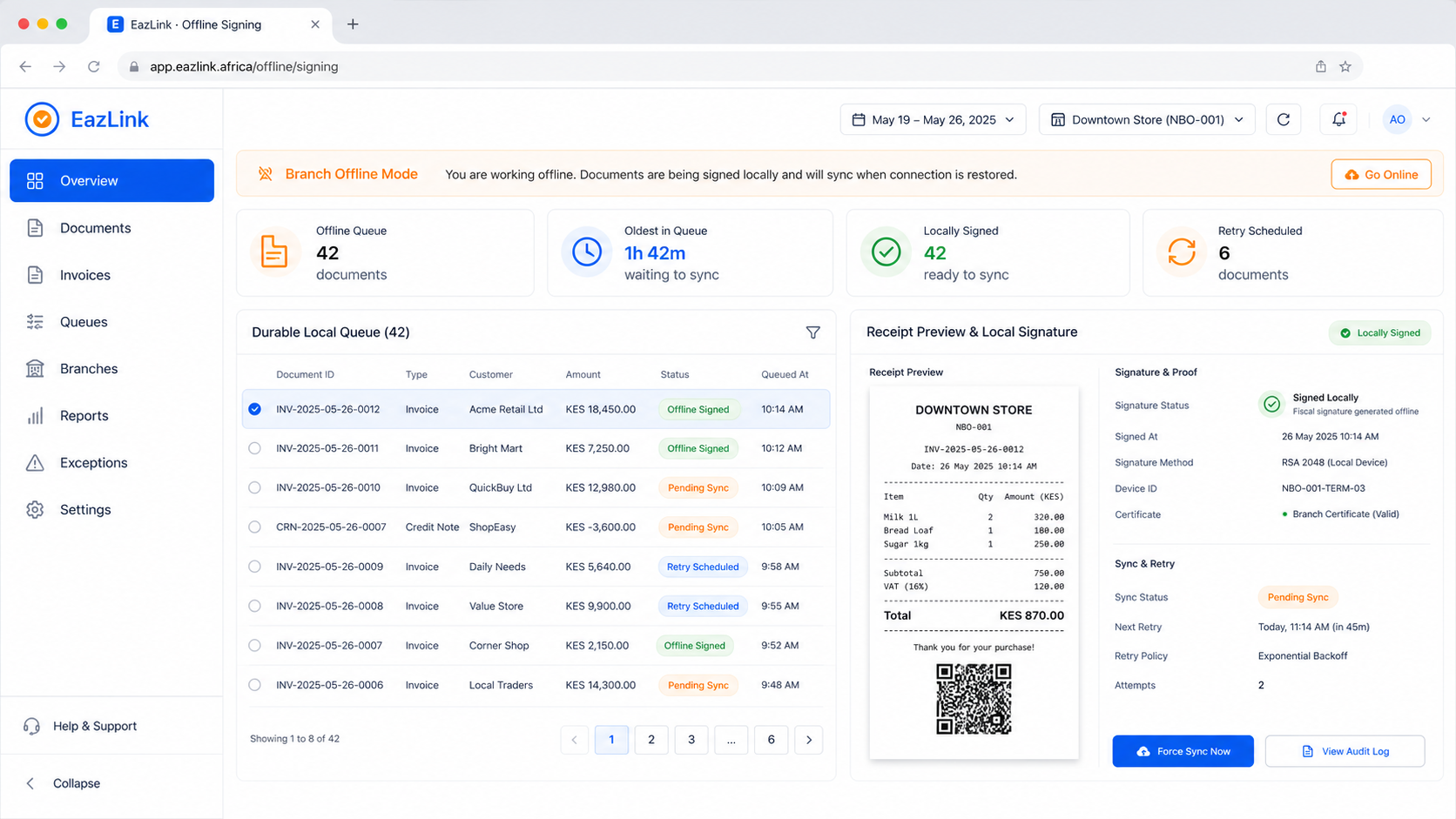Switch to the EazLink Offline Signing tab
The image size is (1456, 819).
click(x=209, y=24)
